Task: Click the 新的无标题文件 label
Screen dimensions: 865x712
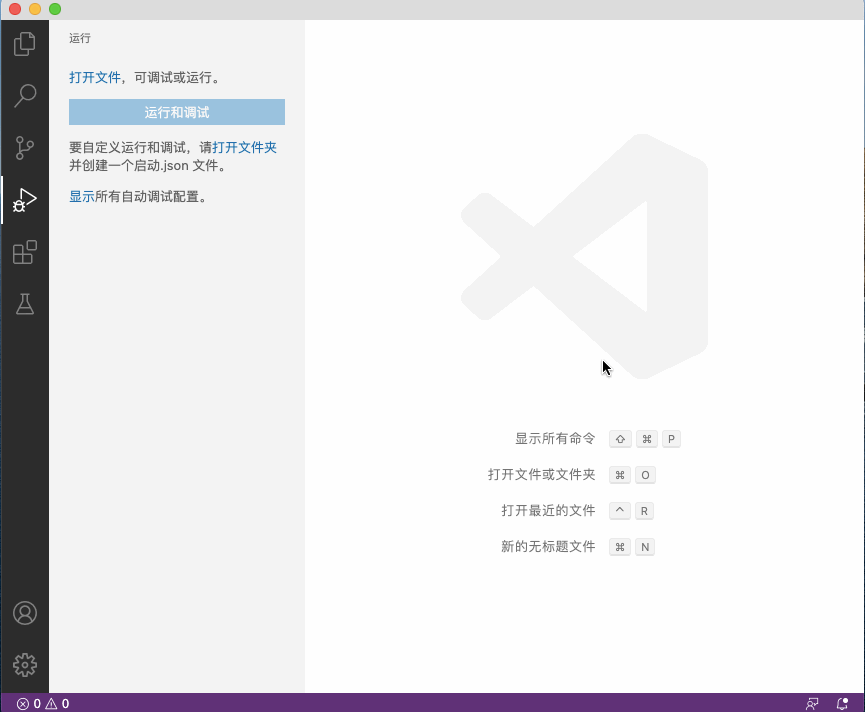Action: [x=548, y=547]
